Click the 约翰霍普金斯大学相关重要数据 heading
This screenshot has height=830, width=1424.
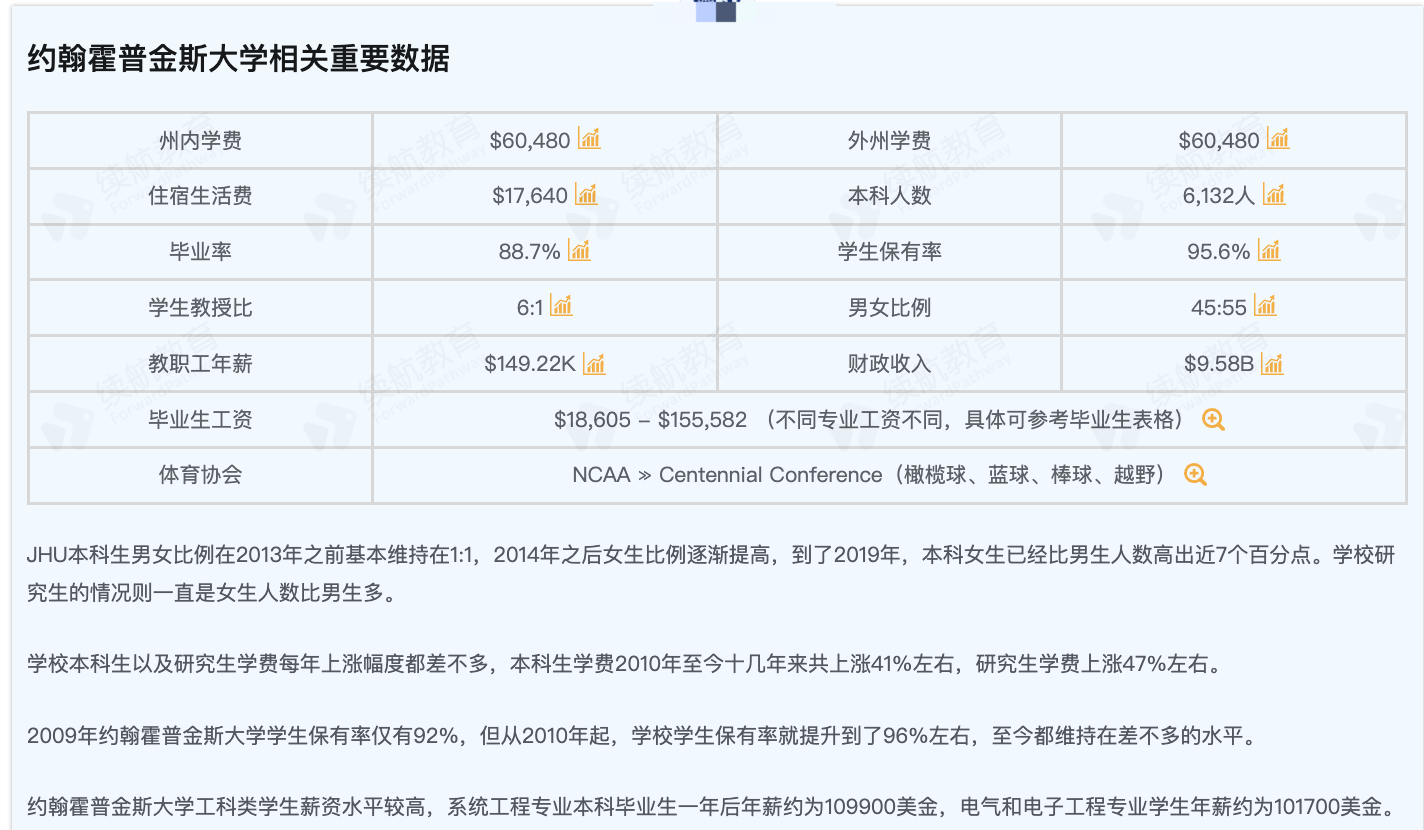click(239, 59)
